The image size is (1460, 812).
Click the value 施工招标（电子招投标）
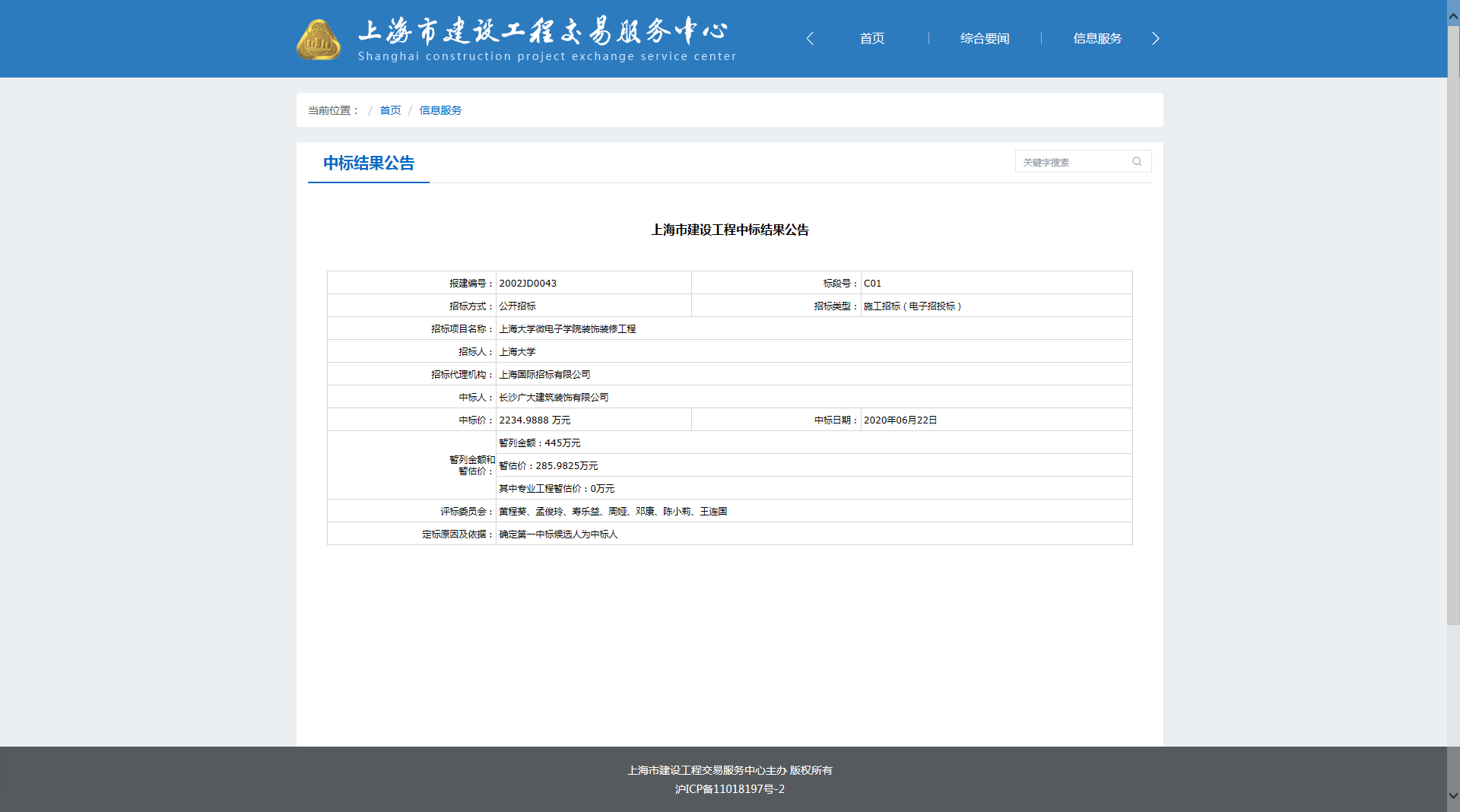pos(912,306)
